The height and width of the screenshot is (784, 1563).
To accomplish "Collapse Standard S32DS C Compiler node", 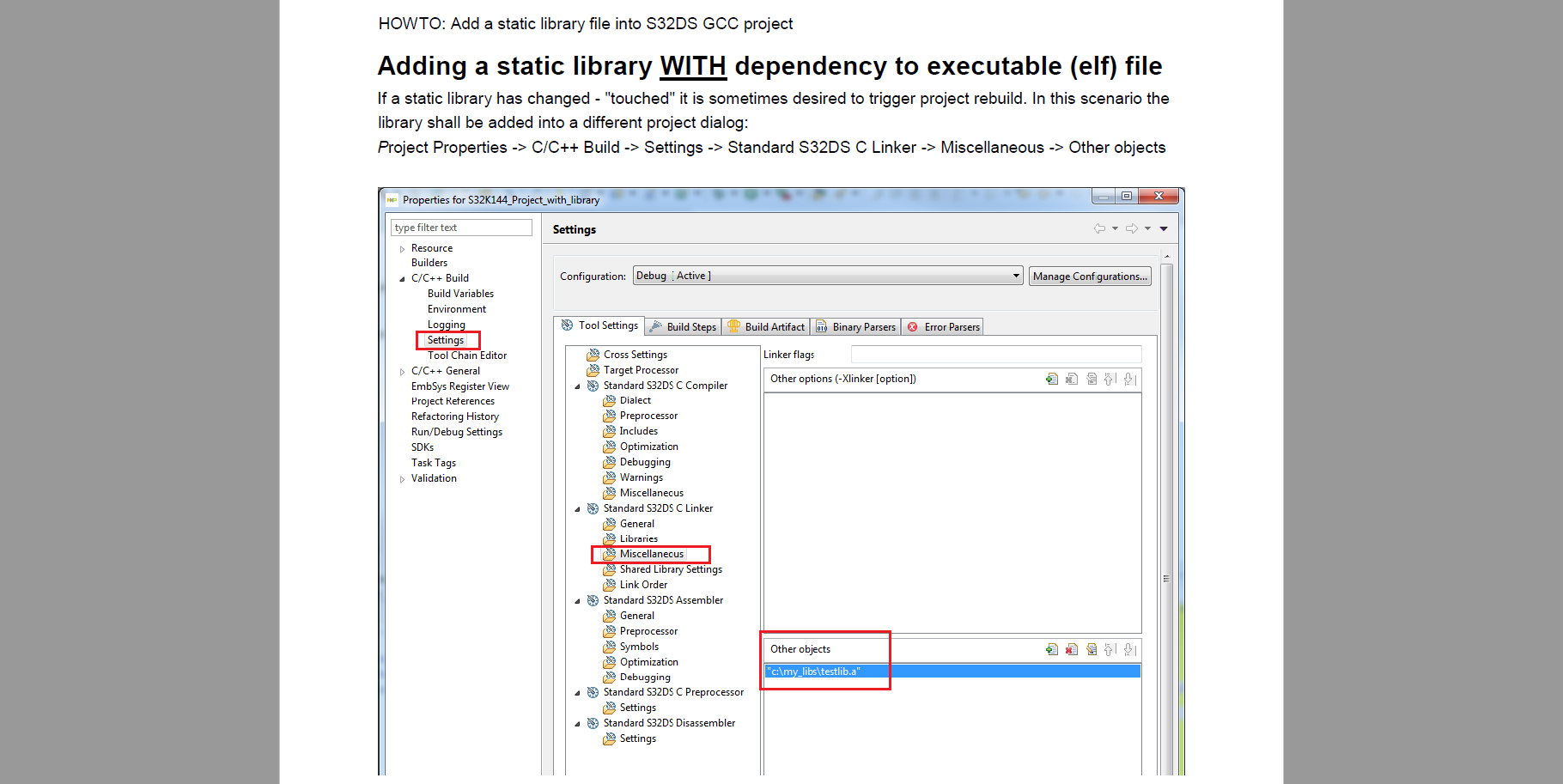I will 577,386.
